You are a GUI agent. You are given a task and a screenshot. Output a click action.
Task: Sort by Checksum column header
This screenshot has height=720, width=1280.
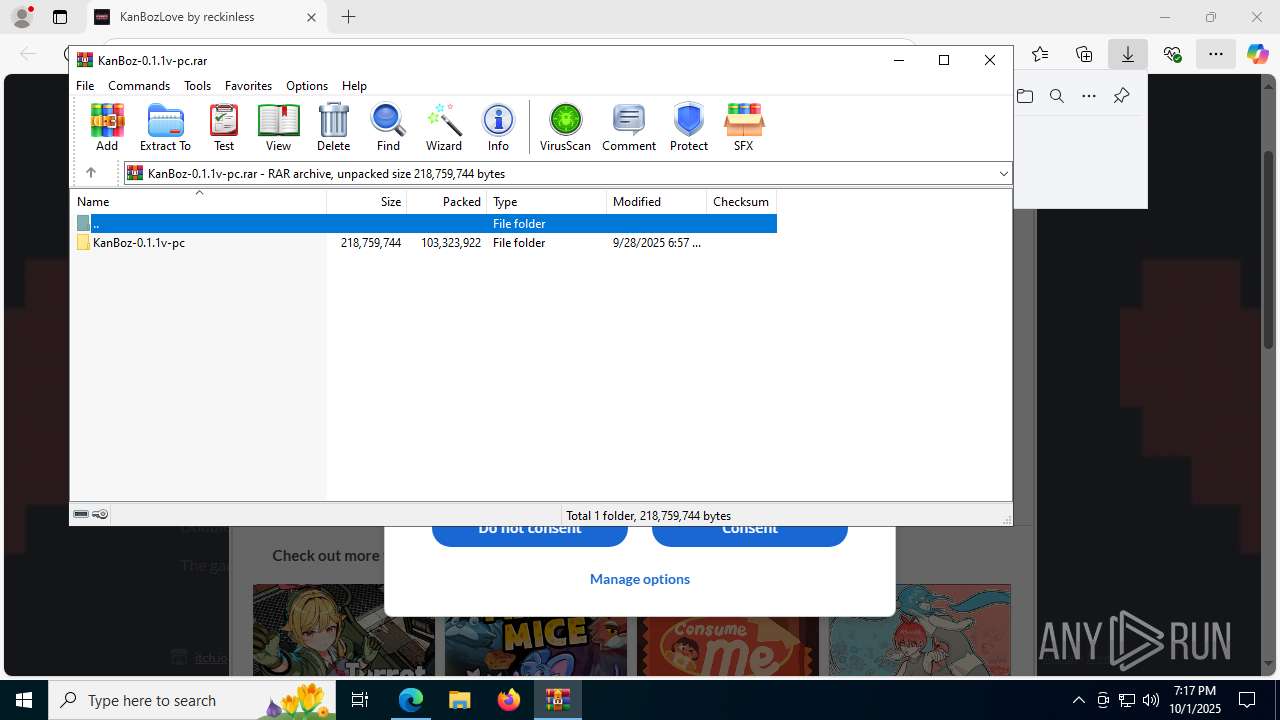[x=742, y=201]
